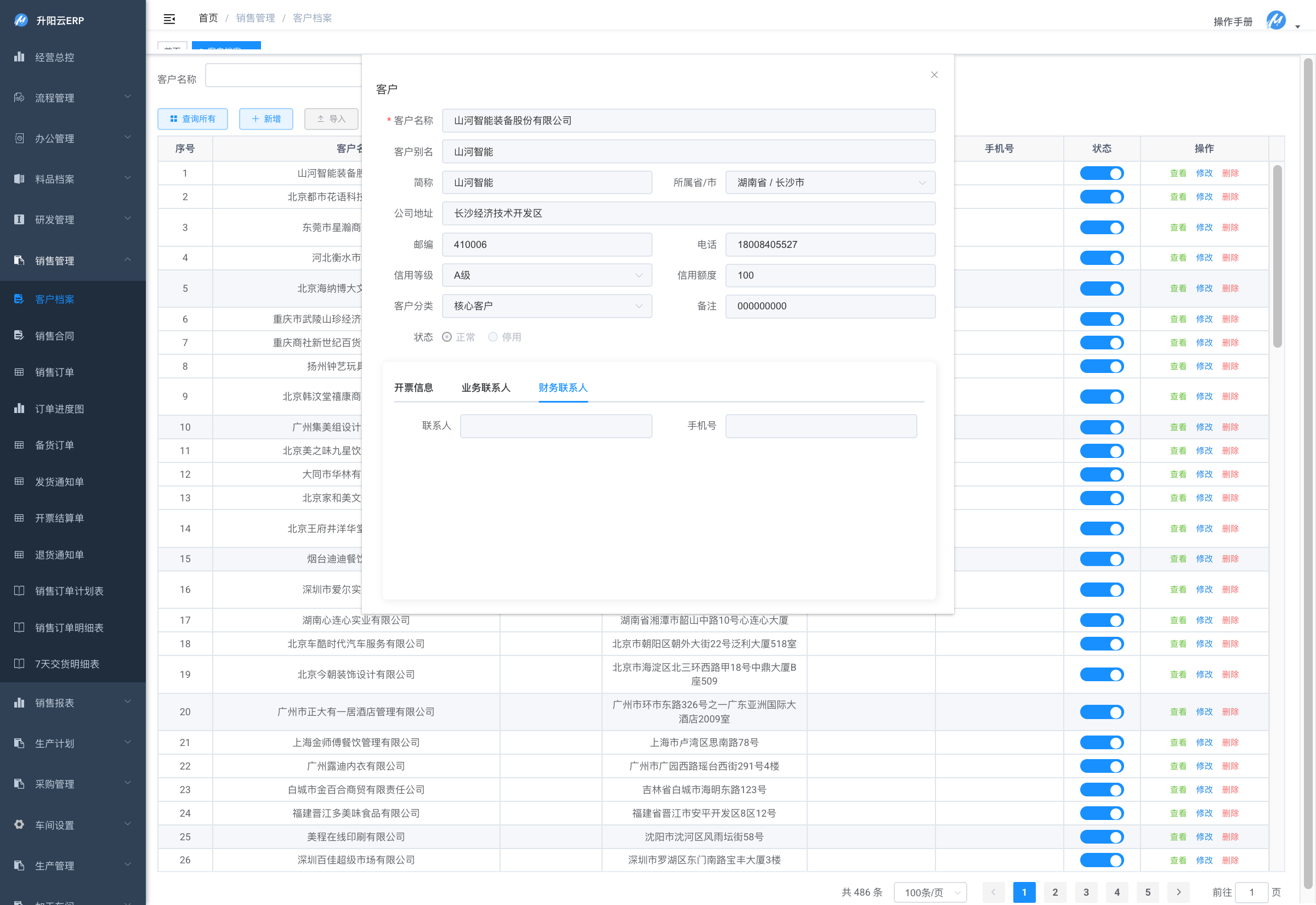Click the 销售订单 table icon in sidebar
Viewport: 1316px width, 905px height.
click(x=19, y=372)
